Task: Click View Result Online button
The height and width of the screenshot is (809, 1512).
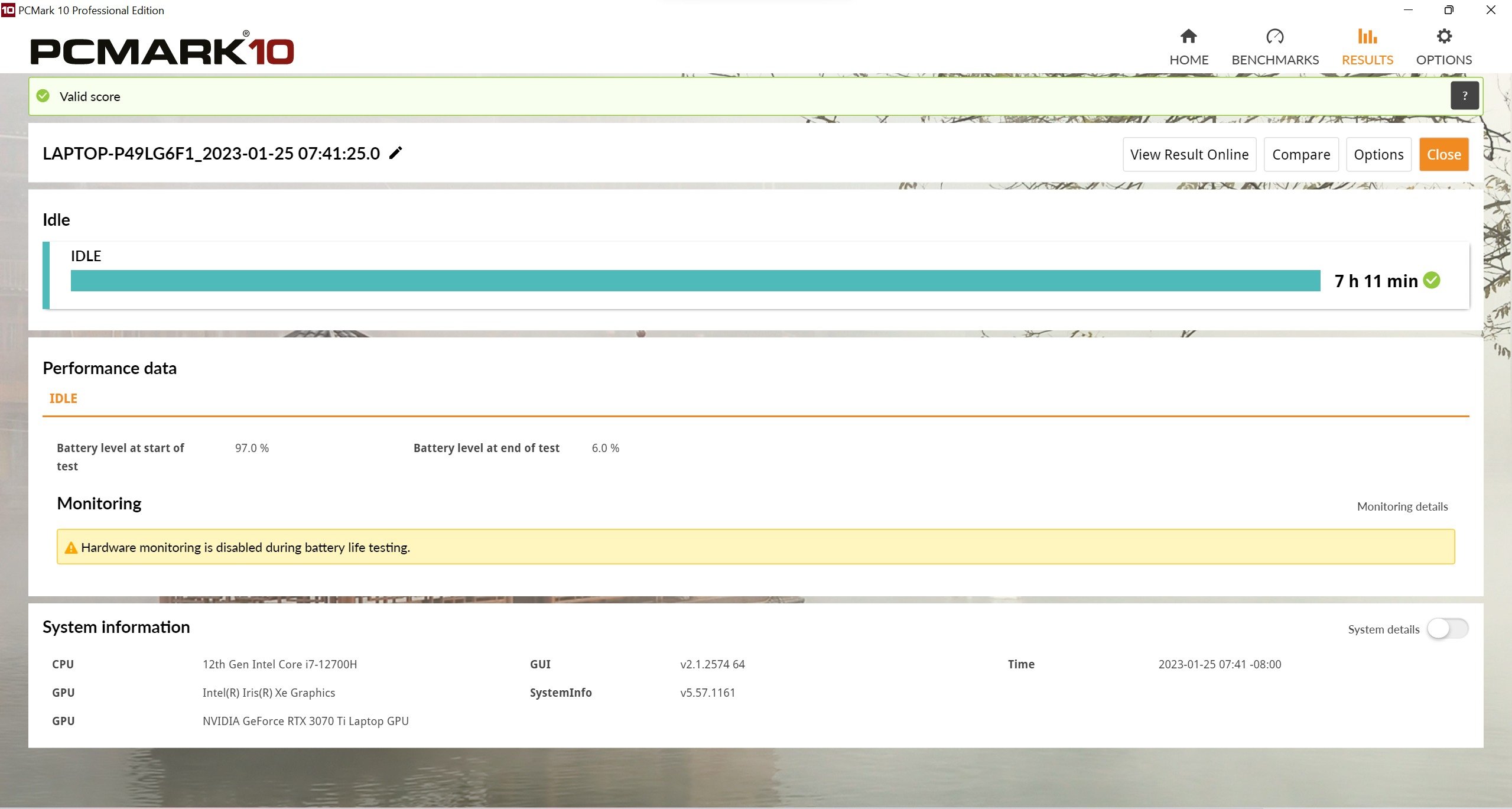Action: point(1189,154)
